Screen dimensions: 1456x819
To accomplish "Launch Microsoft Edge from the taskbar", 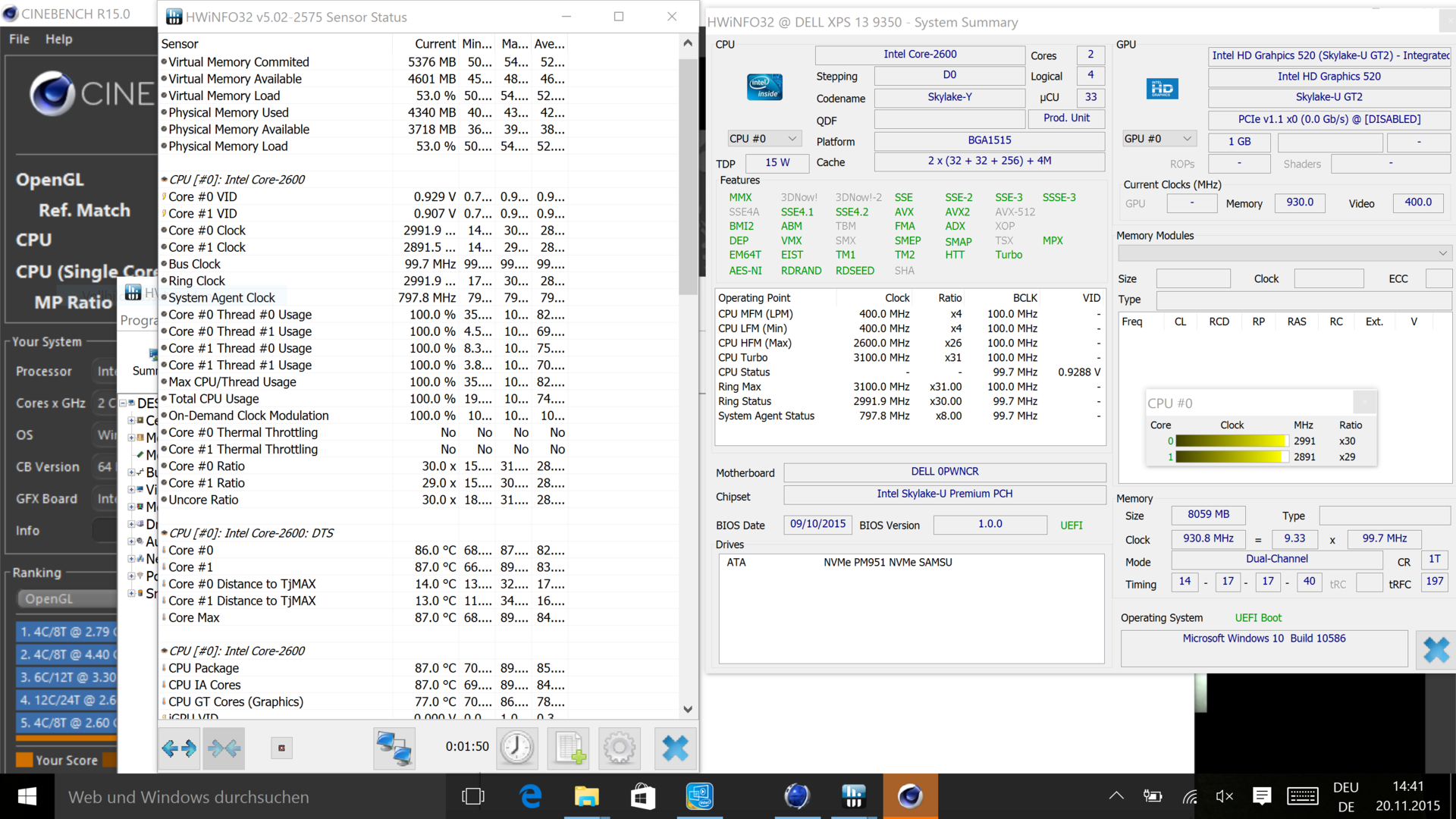I will tap(531, 796).
